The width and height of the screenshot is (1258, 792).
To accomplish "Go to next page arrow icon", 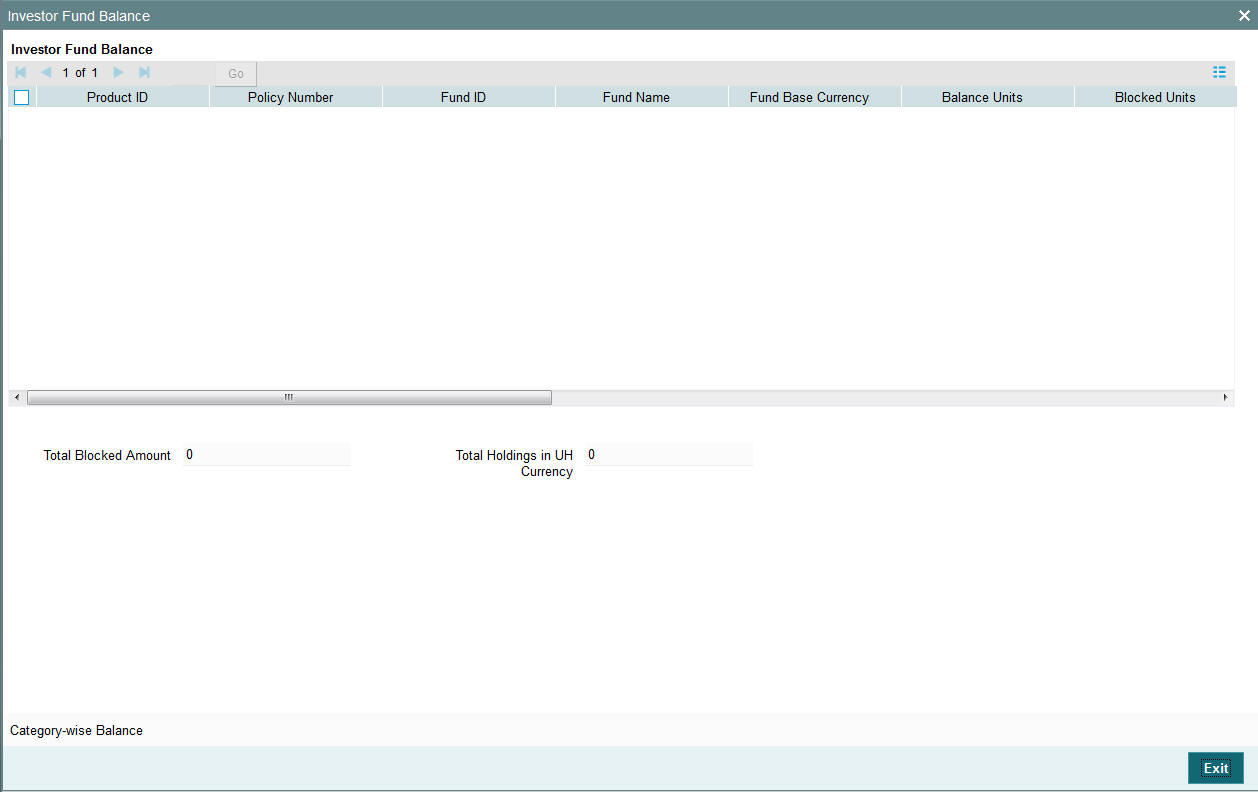I will tap(118, 73).
